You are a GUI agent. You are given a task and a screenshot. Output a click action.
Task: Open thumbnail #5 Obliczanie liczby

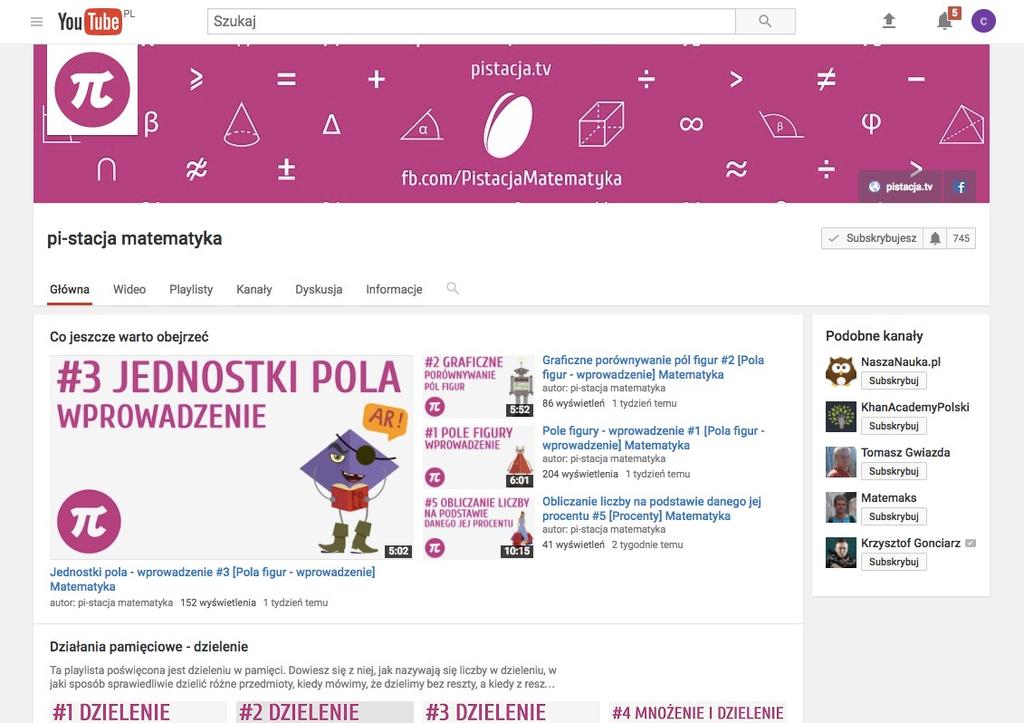[479, 528]
